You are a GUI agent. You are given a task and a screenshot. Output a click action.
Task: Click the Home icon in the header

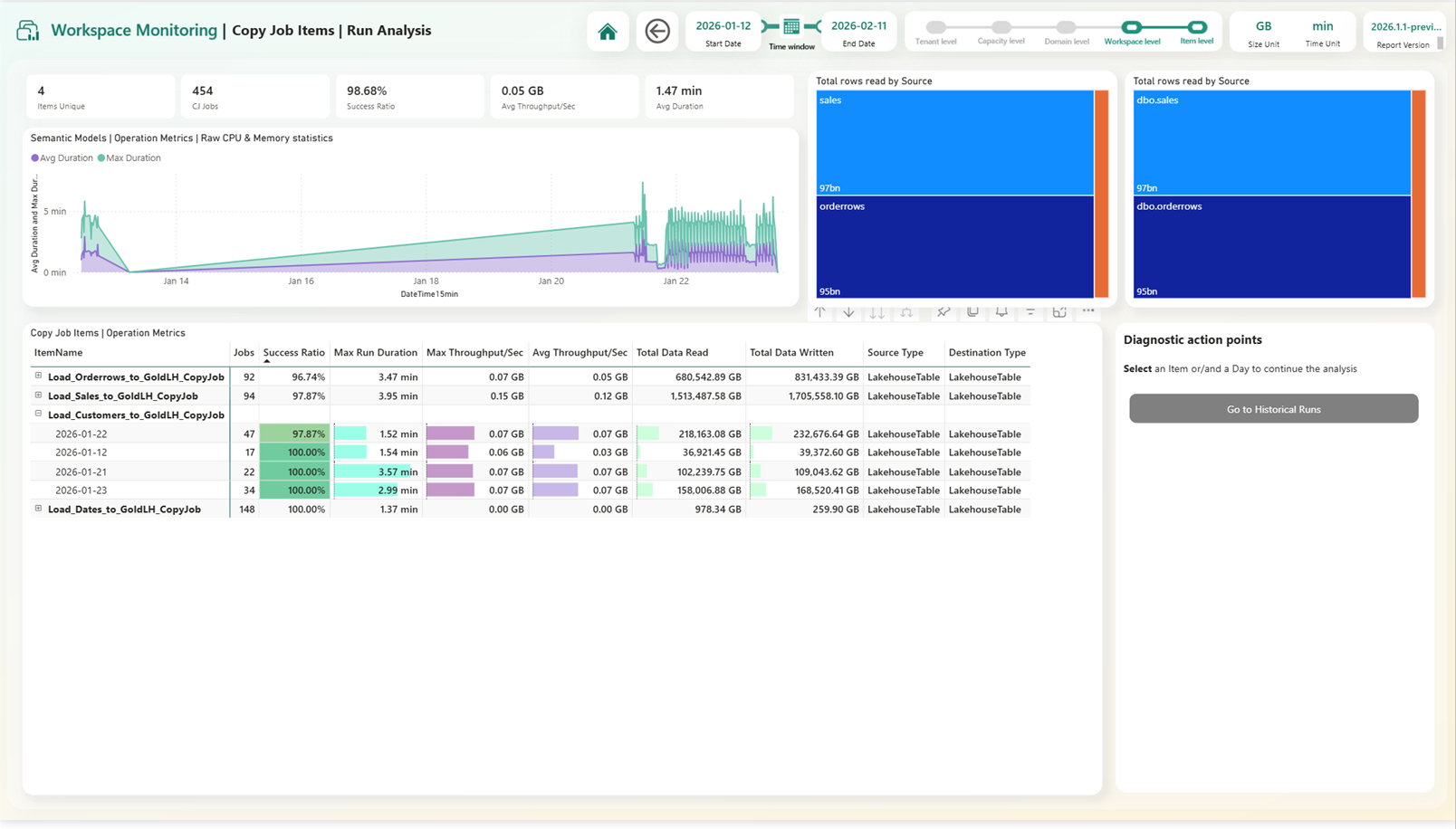(608, 30)
